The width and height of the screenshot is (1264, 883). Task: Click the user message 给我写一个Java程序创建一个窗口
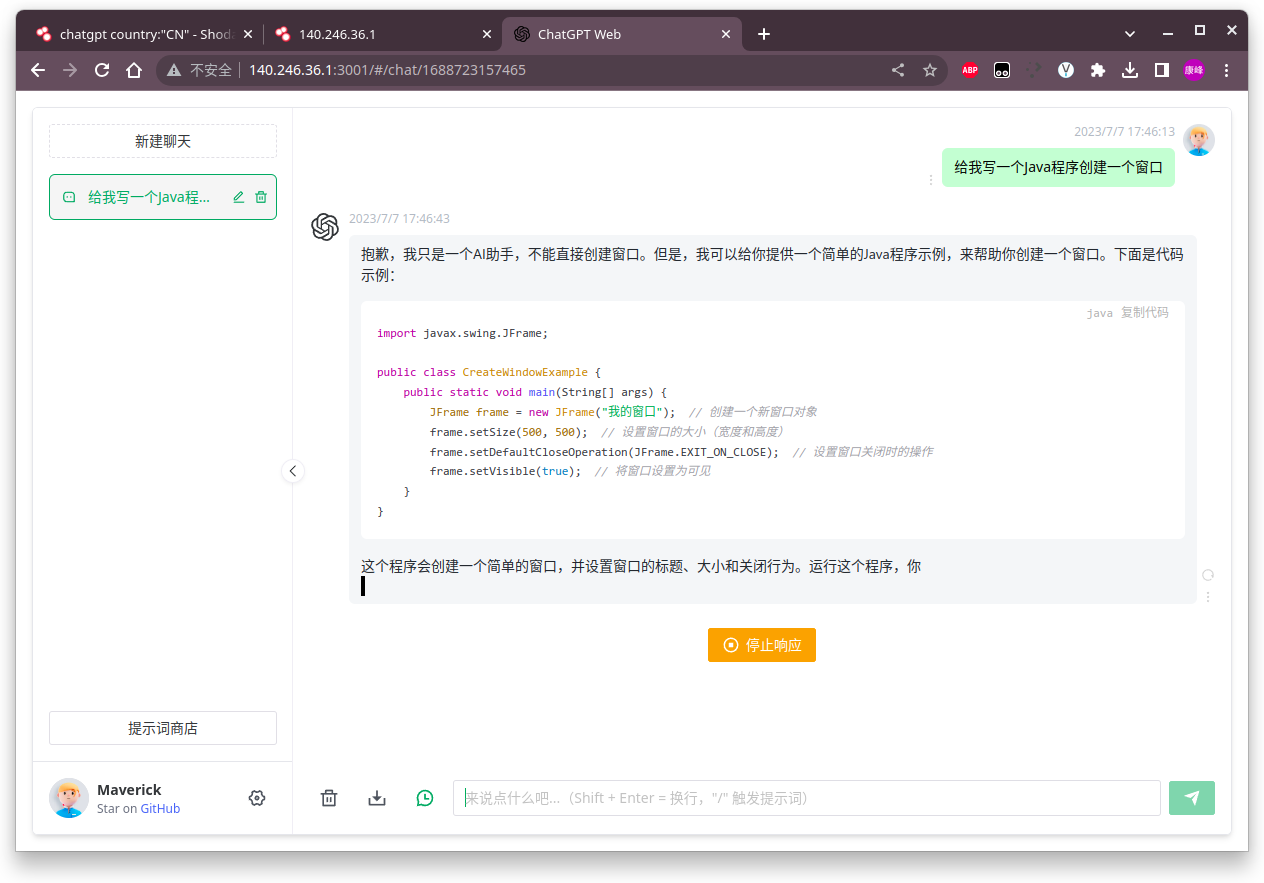pyautogui.click(x=1058, y=167)
